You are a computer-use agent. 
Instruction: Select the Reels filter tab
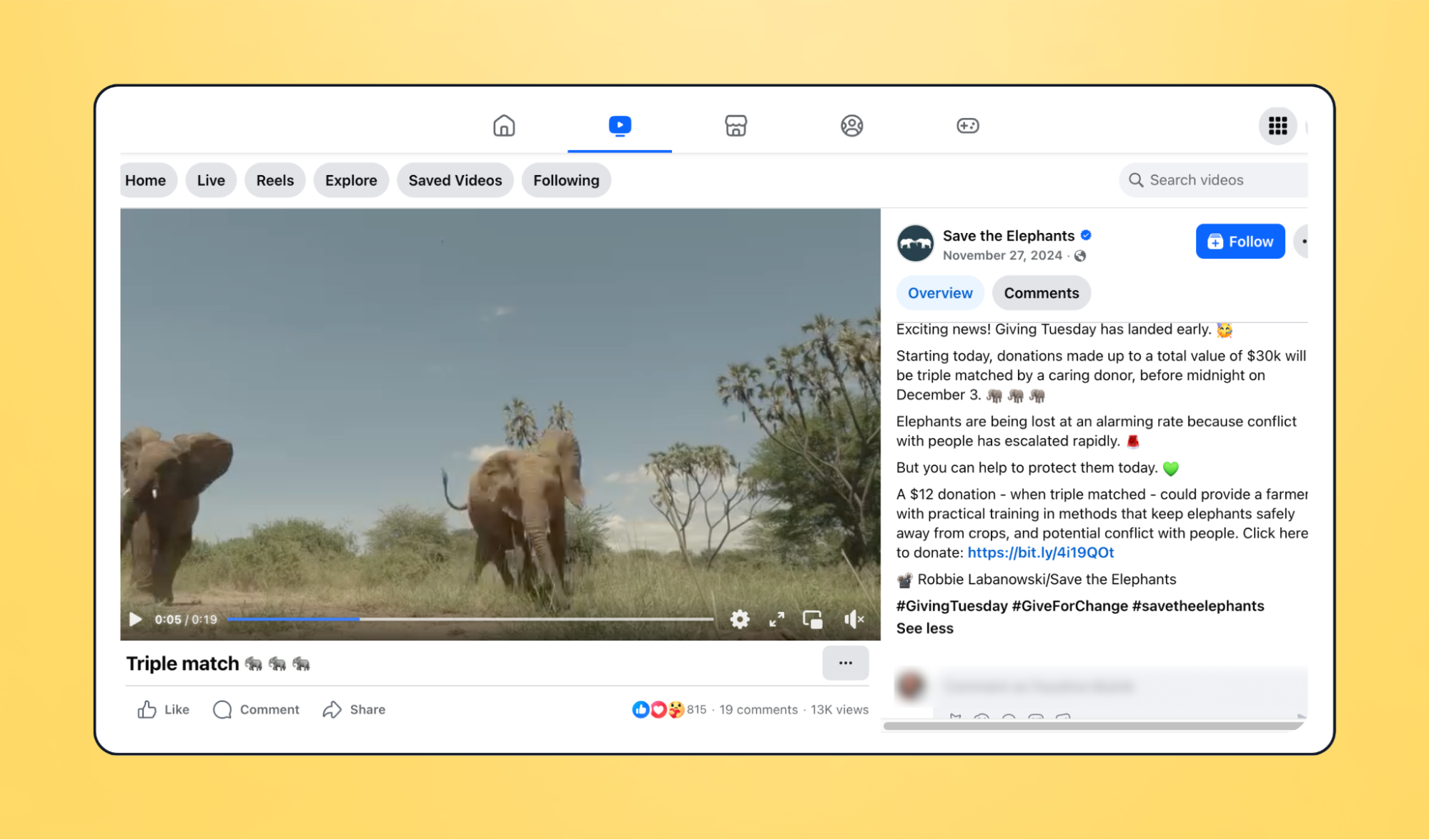275,180
